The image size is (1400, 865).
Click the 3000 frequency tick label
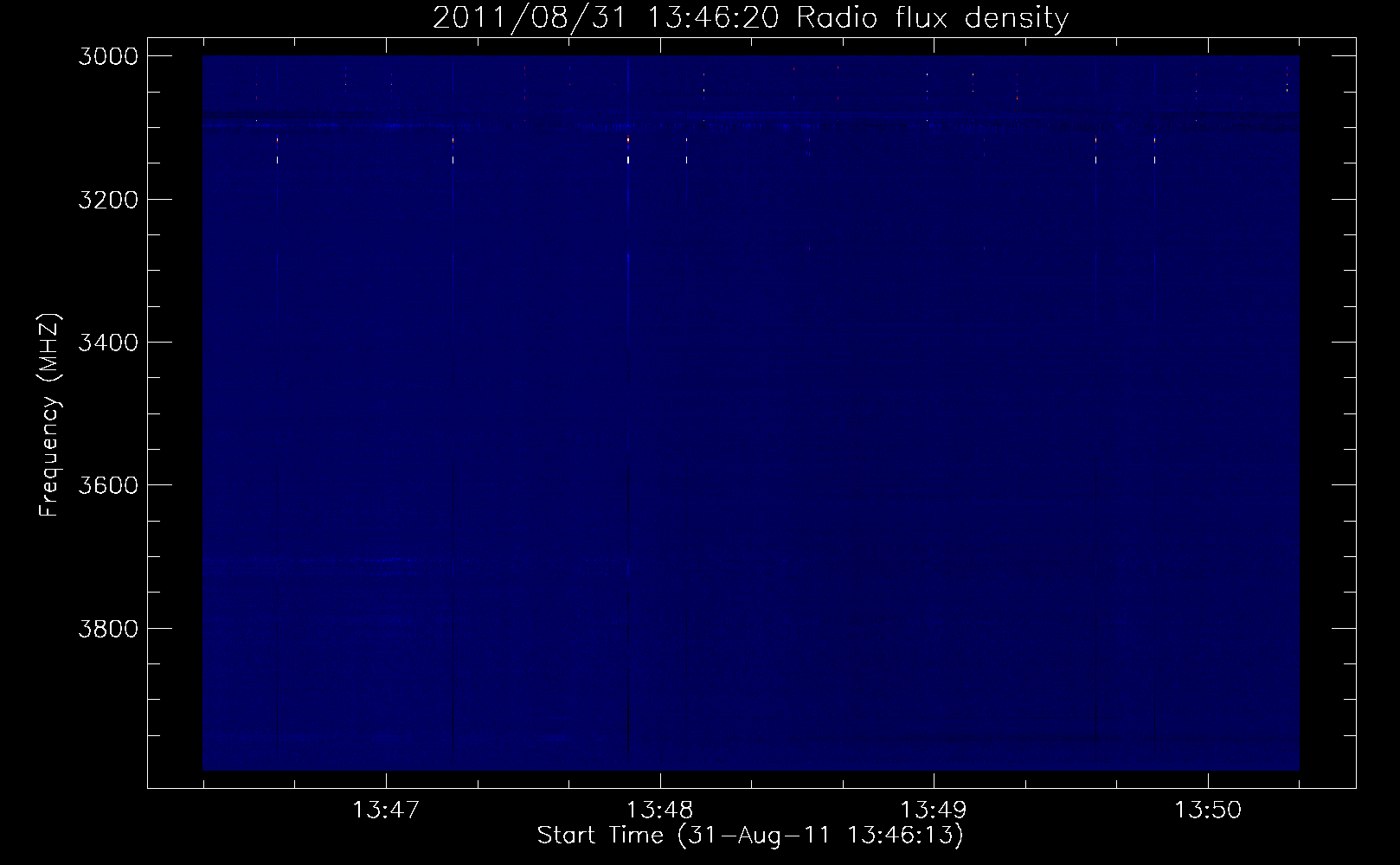108,56
